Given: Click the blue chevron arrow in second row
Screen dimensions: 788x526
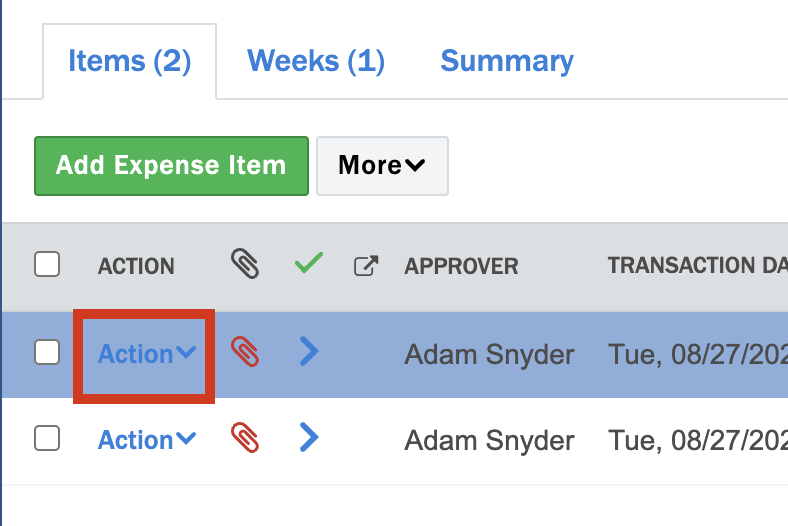Looking at the screenshot, I should [309, 437].
